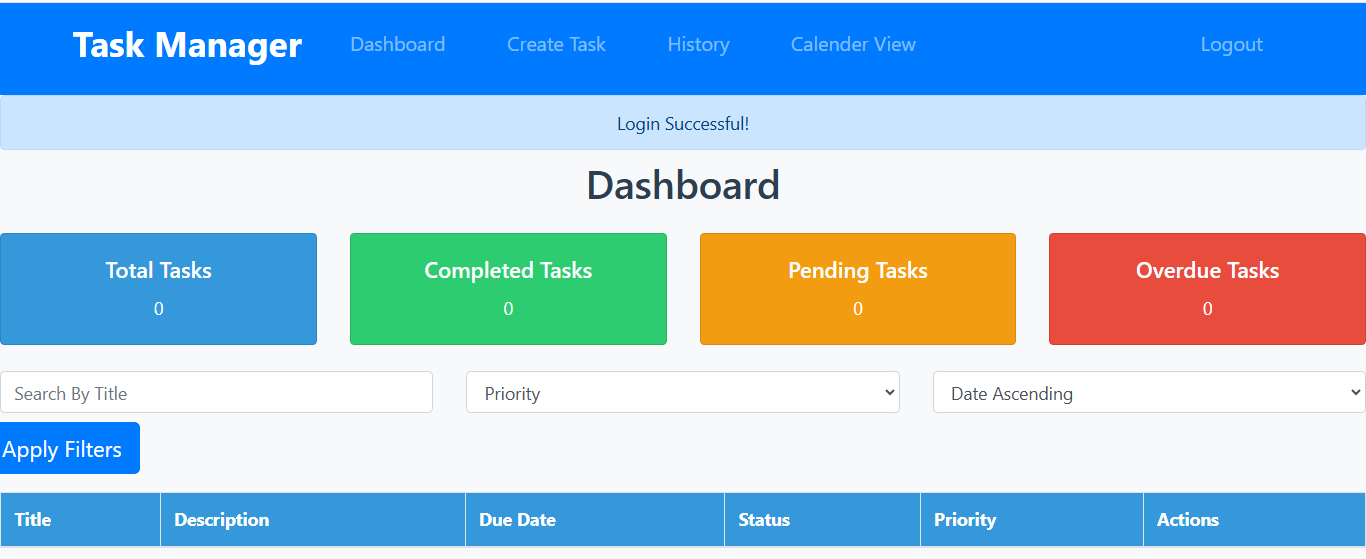Click the Priority table column header
Screen dimensions: 1366x559
point(1032,520)
